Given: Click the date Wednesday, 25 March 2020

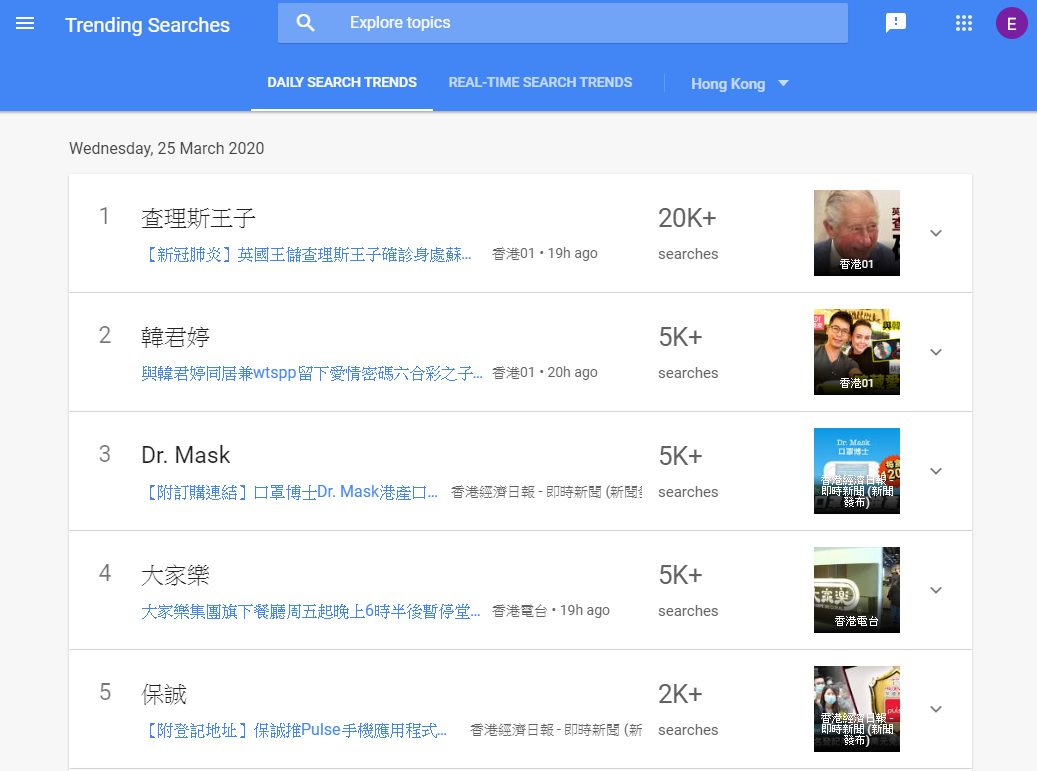Looking at the screenshot, I should click(167, 148).
